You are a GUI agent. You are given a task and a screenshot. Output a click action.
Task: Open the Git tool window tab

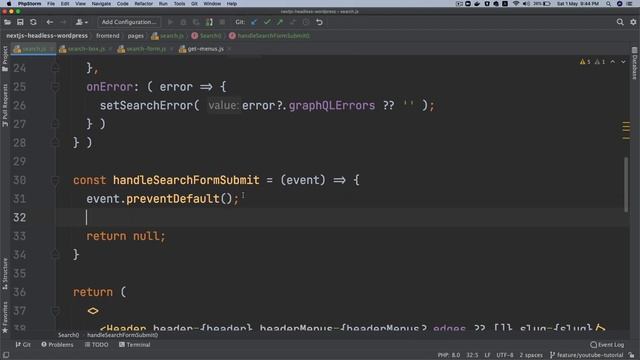click(x=23, y=345)
